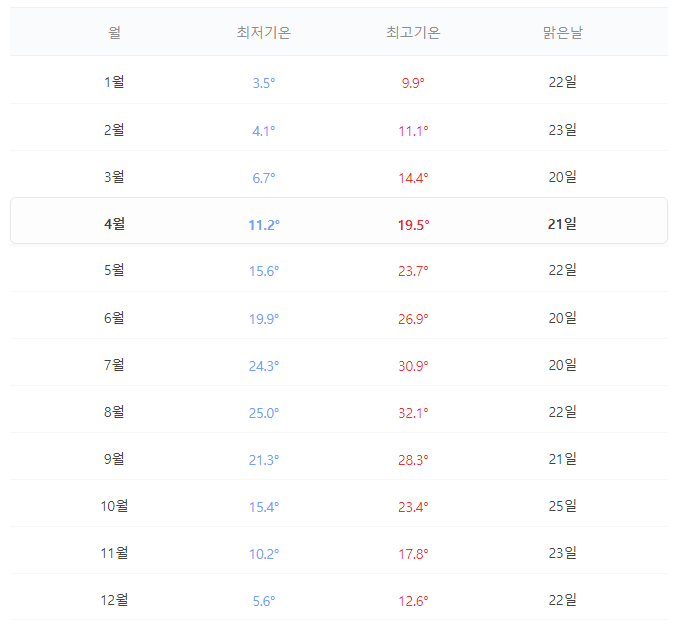Select the 12월 row label

click(x=114, y=600)
